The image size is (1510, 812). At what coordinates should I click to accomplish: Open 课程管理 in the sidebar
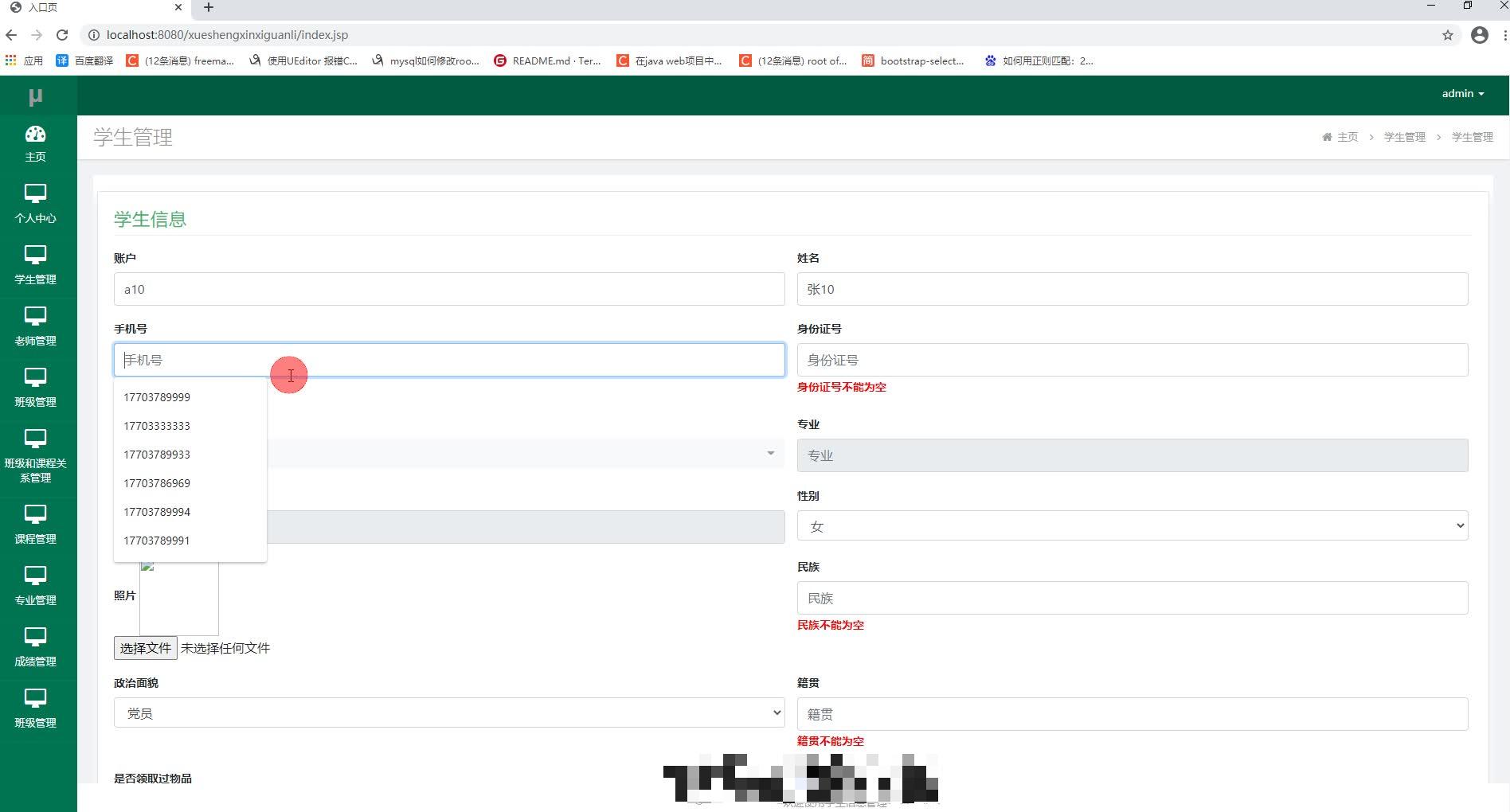(35, 525)
